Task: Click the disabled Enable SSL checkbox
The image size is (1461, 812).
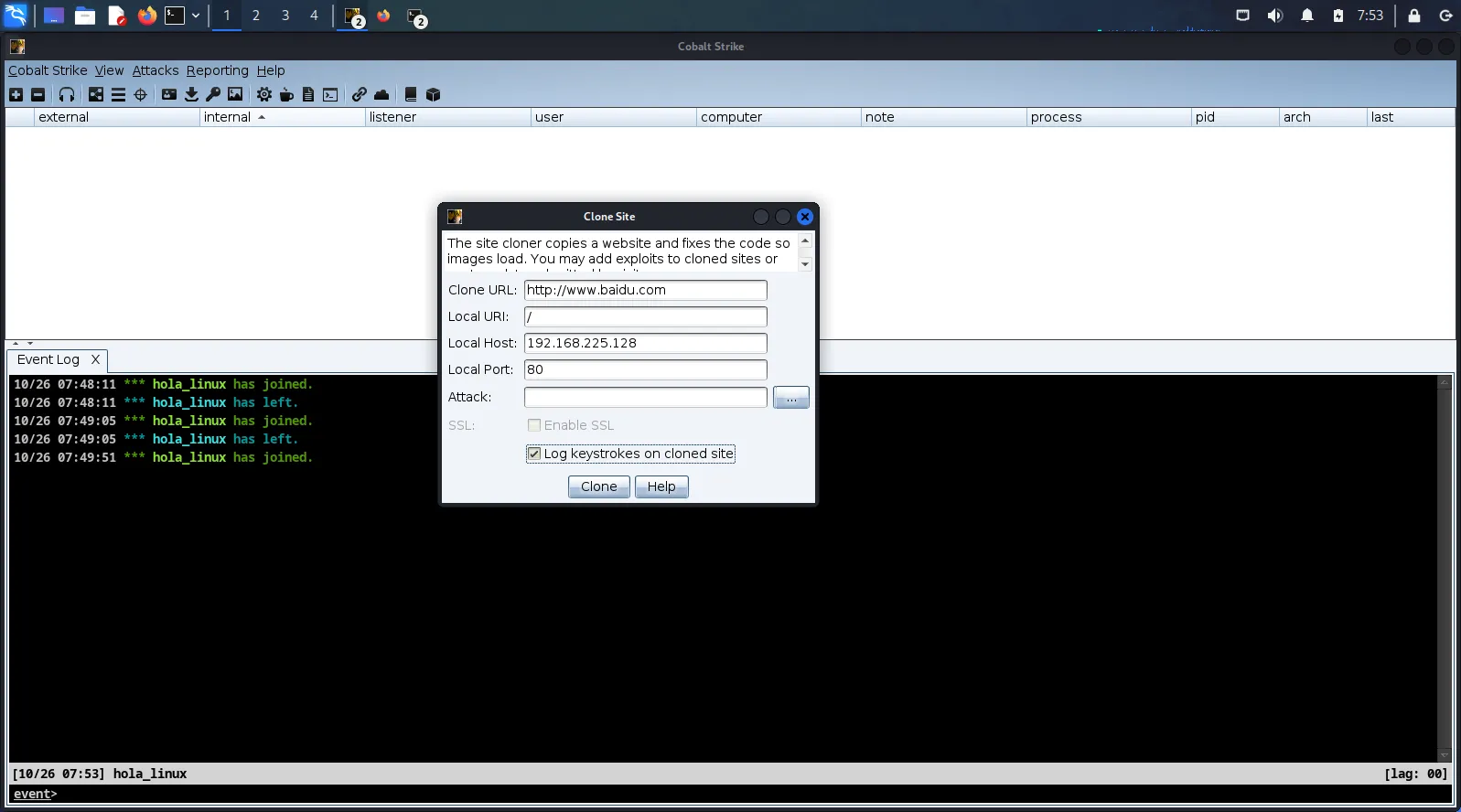Action: (x=534, y=425)
